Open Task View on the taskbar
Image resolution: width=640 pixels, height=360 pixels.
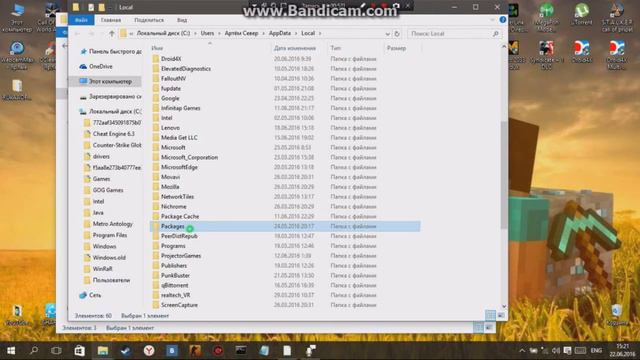56,350
